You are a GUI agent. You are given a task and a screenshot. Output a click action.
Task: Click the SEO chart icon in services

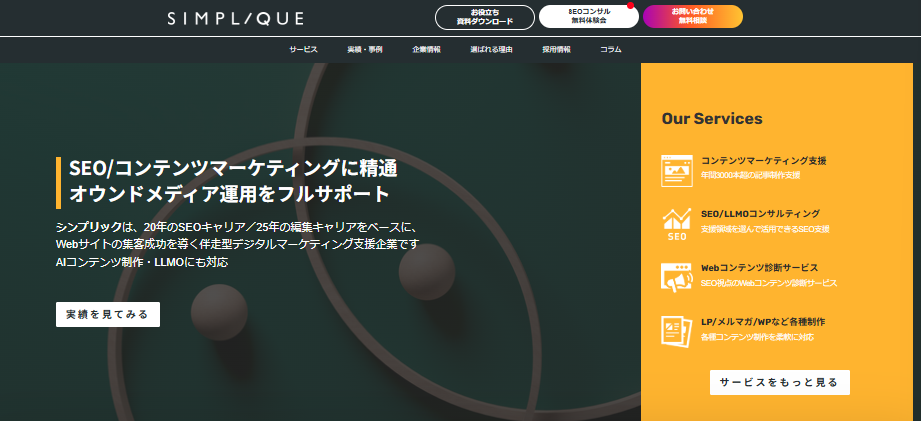(x=677, y=224)
